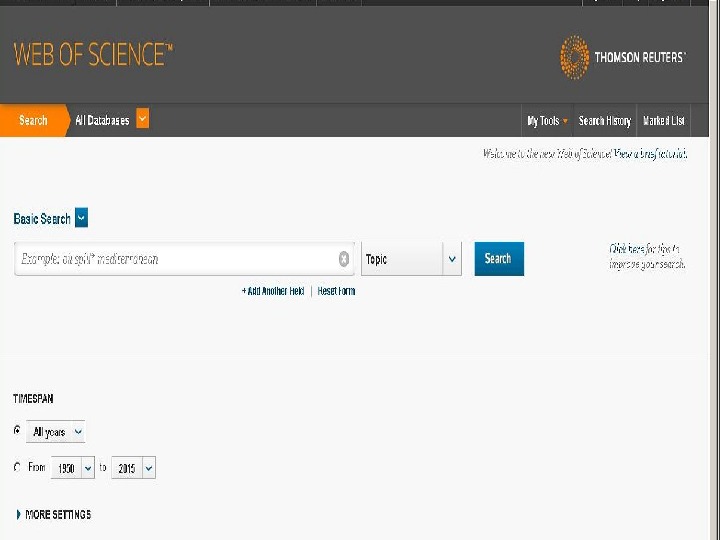Image resolution: width=720 pixels, height=540 pixels.
Task: Select the From-to year range radio button
Action: click(17, 467)
